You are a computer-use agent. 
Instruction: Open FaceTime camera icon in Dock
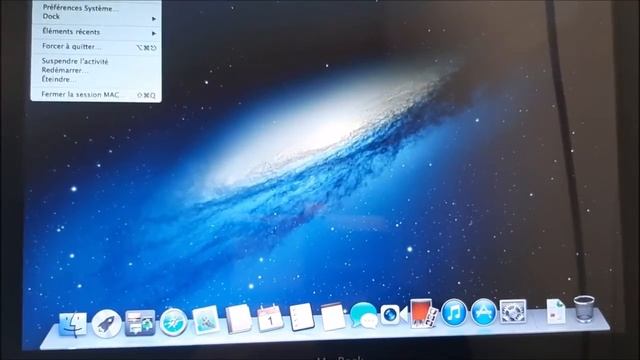(394, 314)
